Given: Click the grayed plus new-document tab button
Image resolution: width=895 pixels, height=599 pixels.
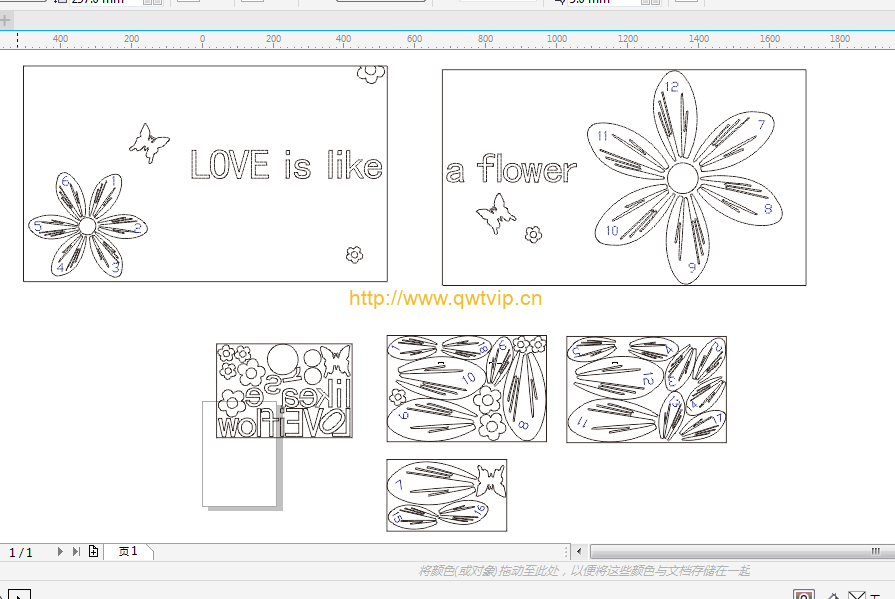Looking at the screenshot, I should click(5, 21).
